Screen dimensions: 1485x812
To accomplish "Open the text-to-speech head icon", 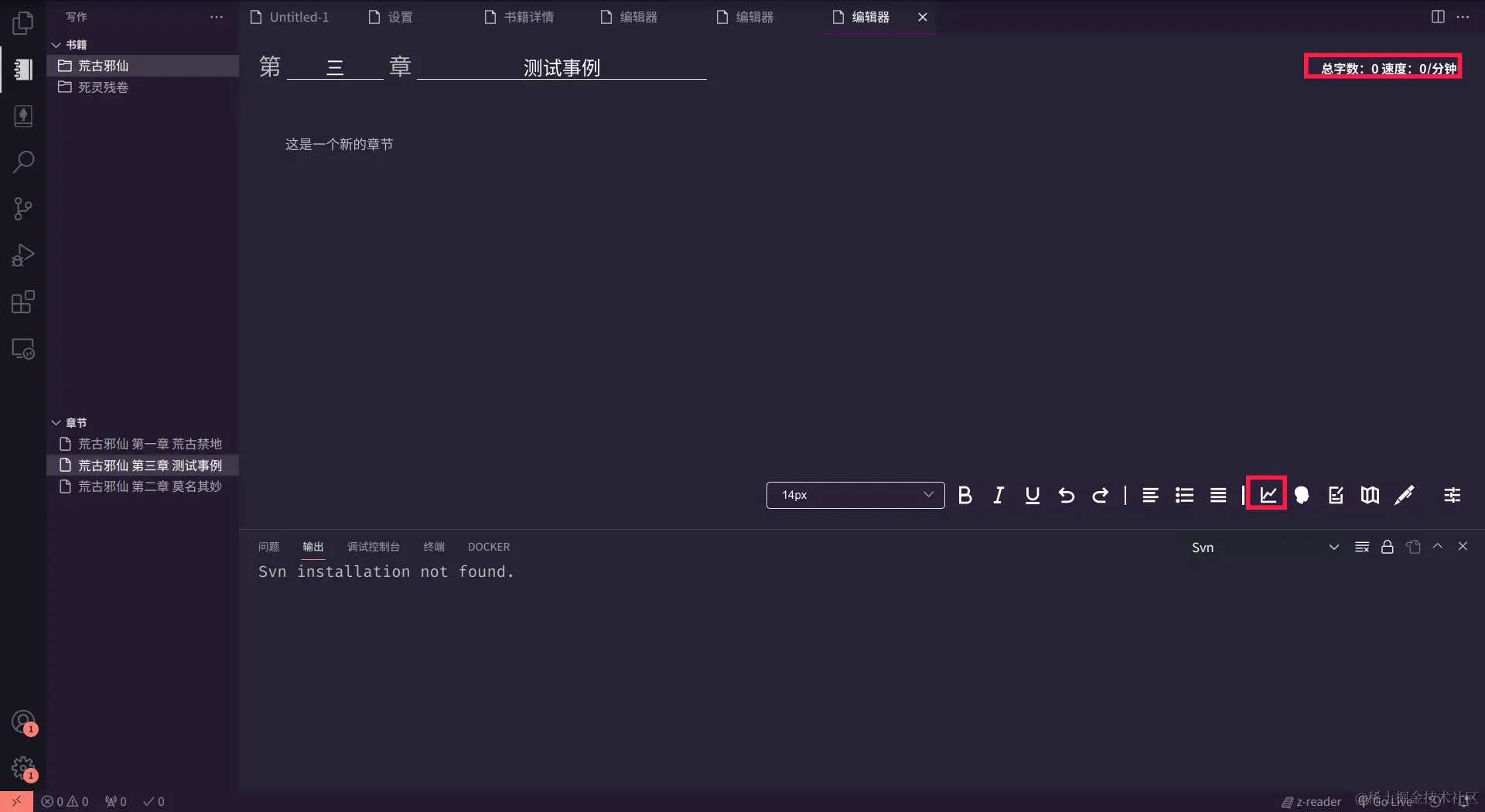I will (1300, 495).
